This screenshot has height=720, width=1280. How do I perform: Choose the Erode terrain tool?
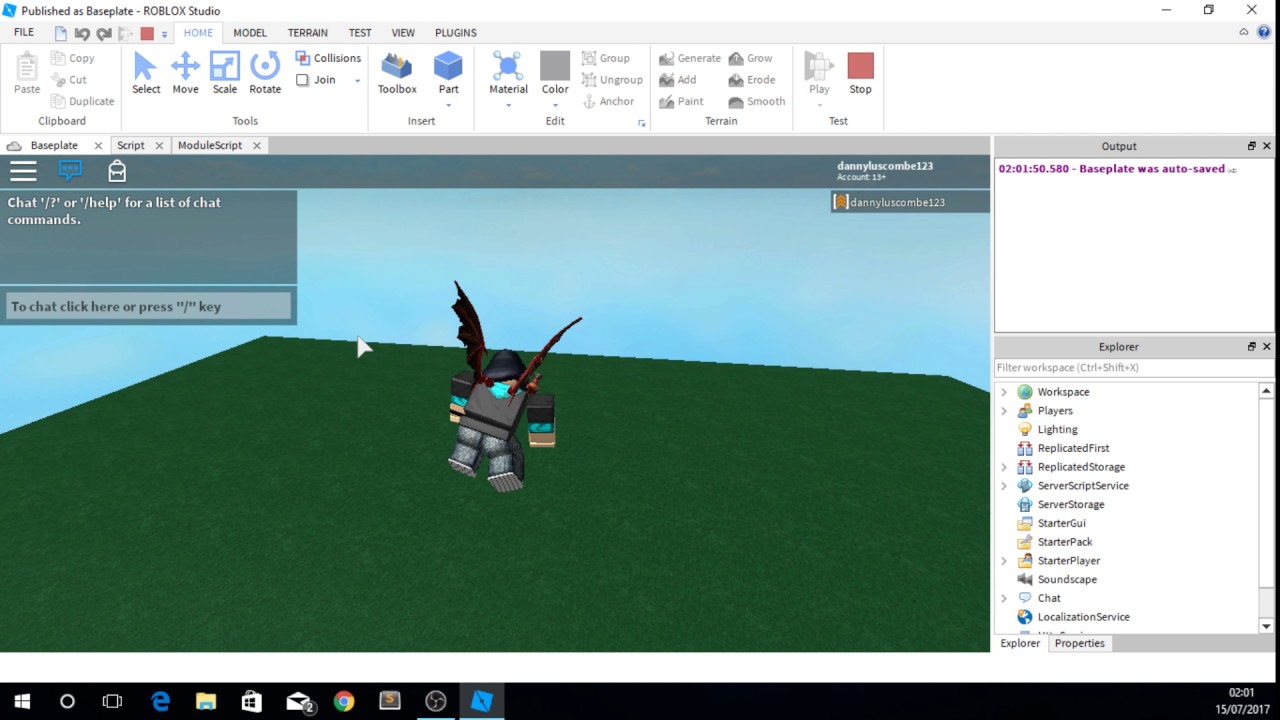coord(752,80)
